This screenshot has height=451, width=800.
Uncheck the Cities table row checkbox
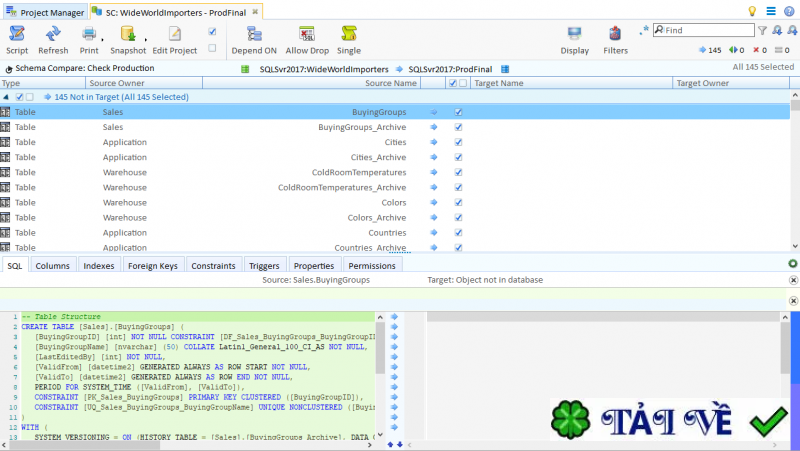click(x=459, y=143)
